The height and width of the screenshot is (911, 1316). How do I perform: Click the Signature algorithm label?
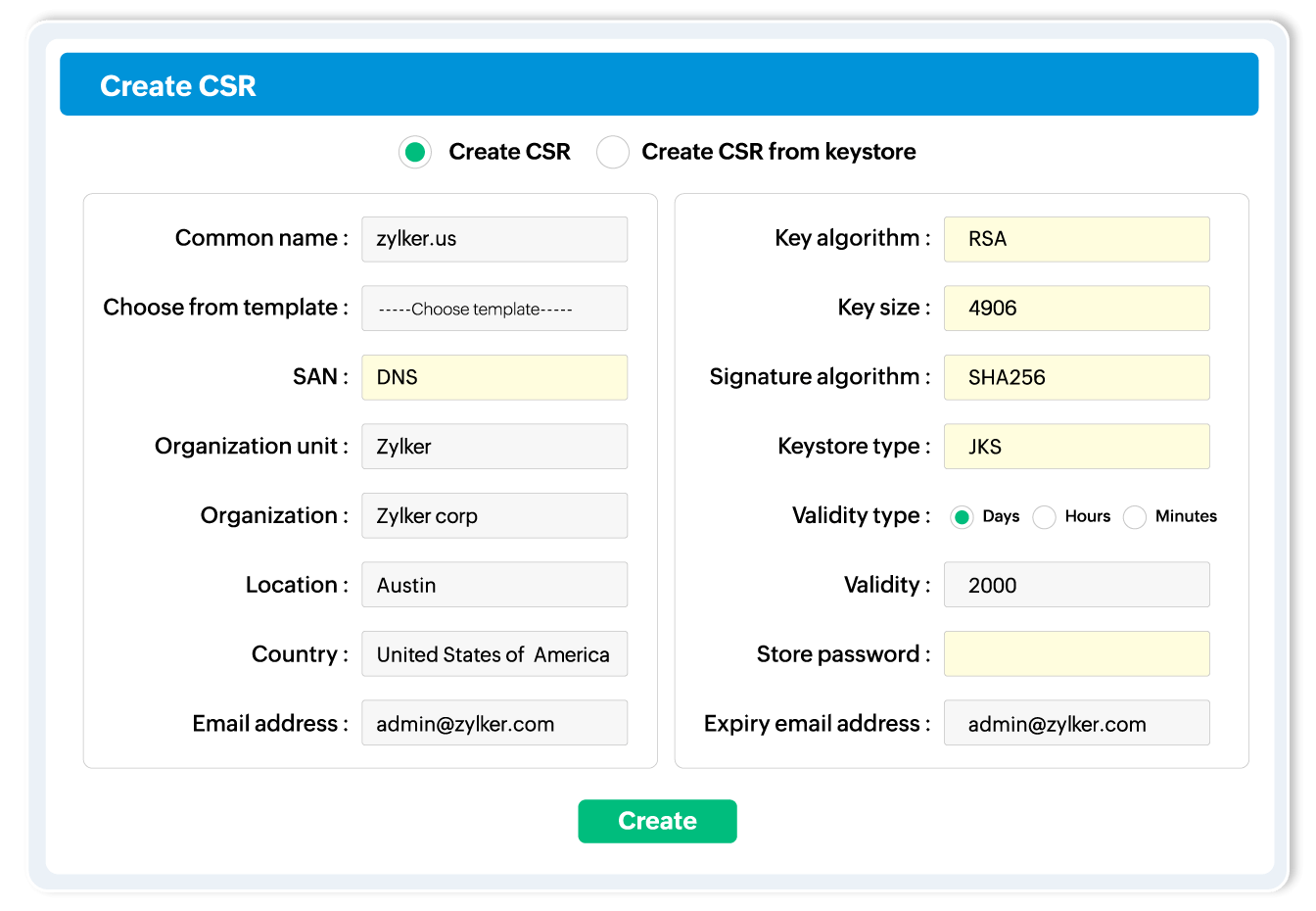tap(821, 377)
